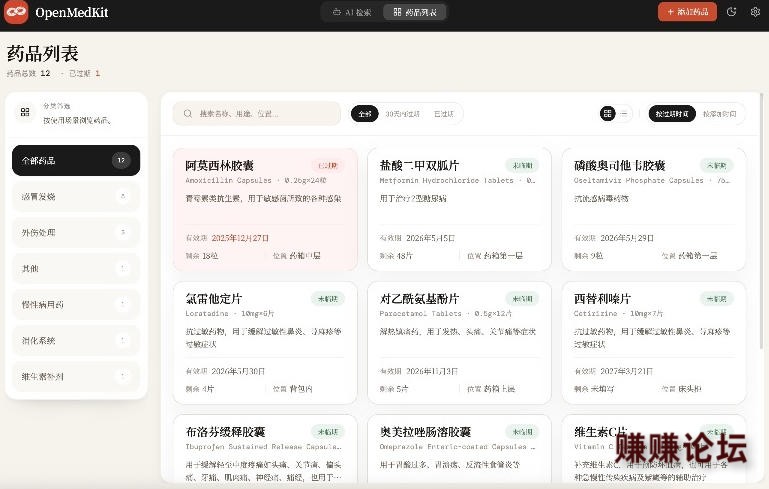Select 全部药品 category in sidebar
This screenshot has height=489, width=769.
coord(76,160)
